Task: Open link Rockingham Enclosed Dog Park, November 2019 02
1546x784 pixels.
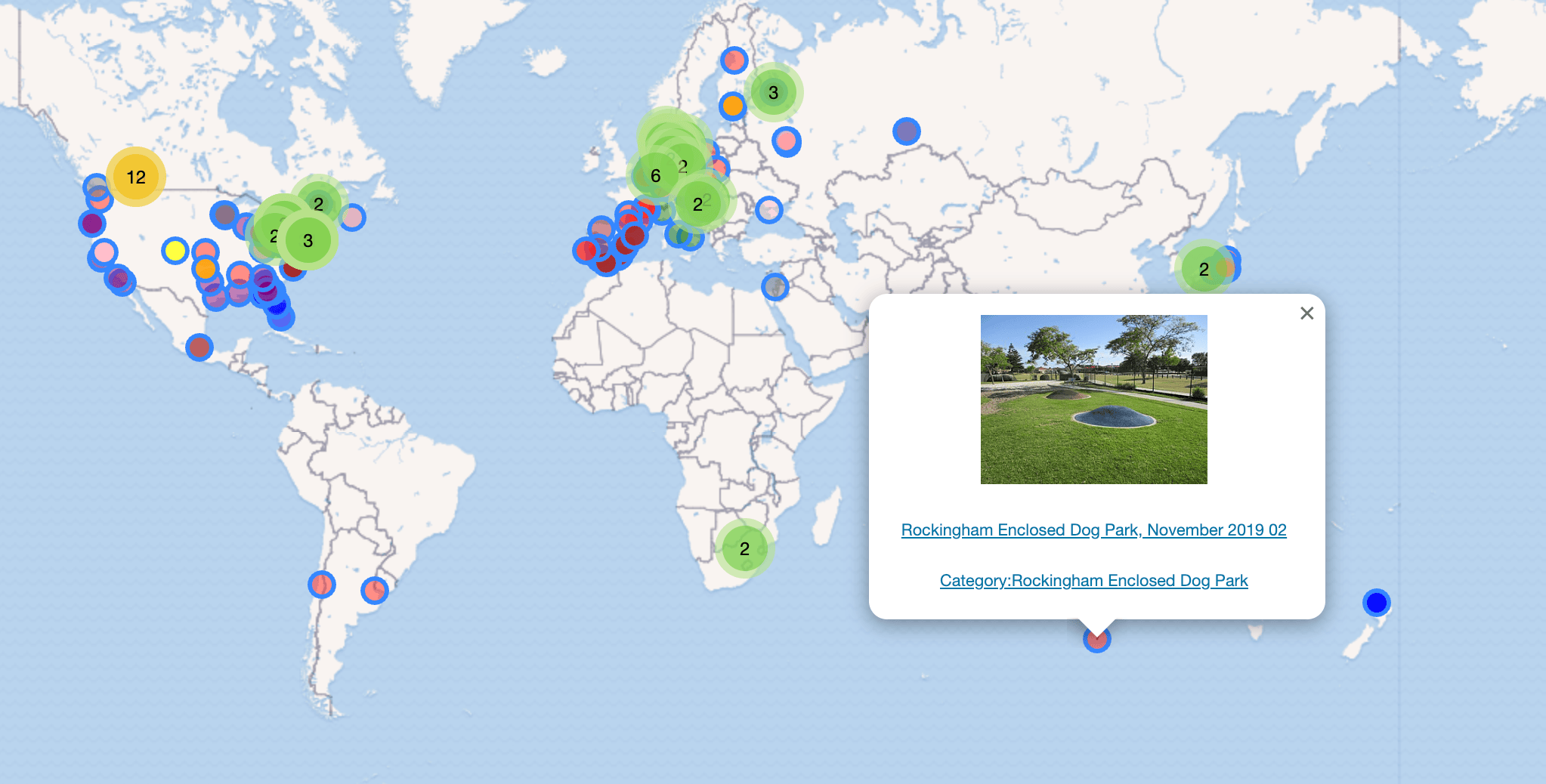Action: pos(1093,530)
